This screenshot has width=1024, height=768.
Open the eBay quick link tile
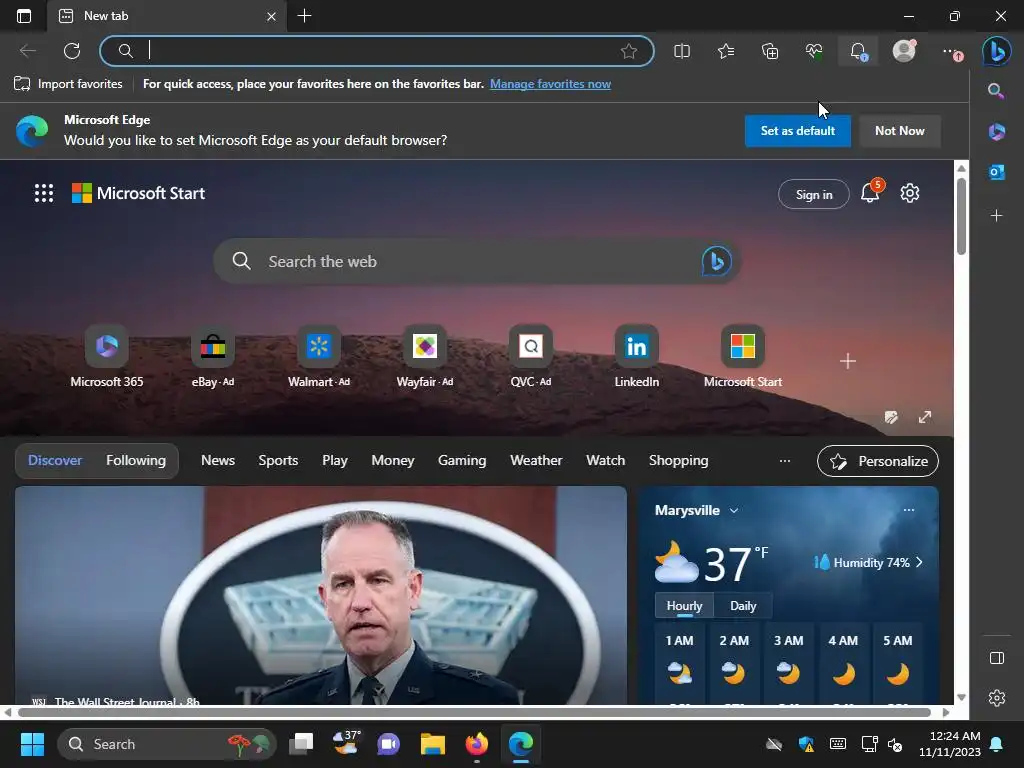tap(213, 357)
